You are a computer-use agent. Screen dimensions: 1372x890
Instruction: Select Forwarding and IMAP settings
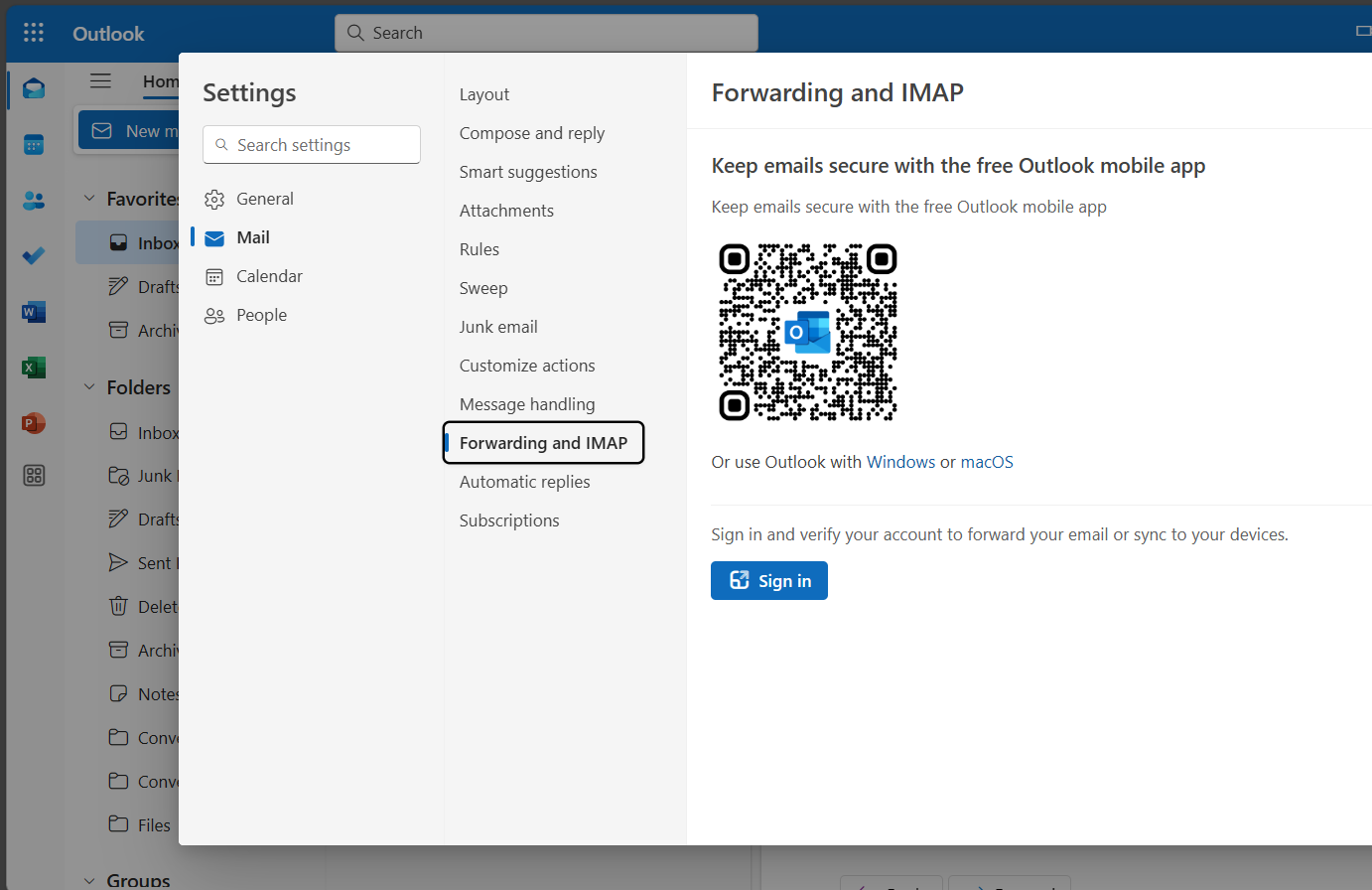pos(543,443)
